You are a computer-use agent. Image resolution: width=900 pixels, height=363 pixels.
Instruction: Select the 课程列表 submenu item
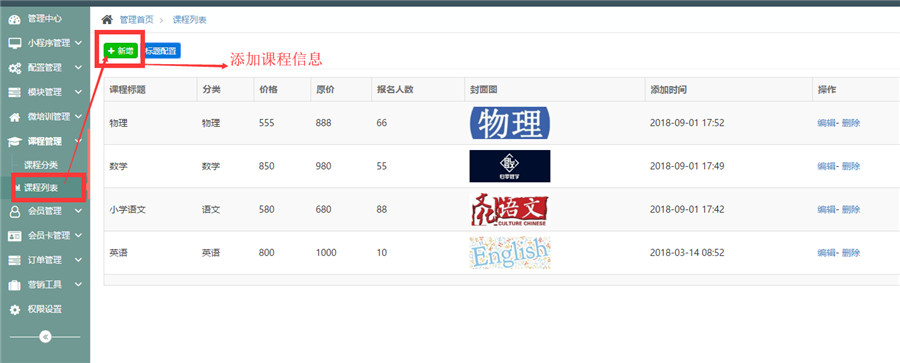pyautogui.click(x=41, y=187)
